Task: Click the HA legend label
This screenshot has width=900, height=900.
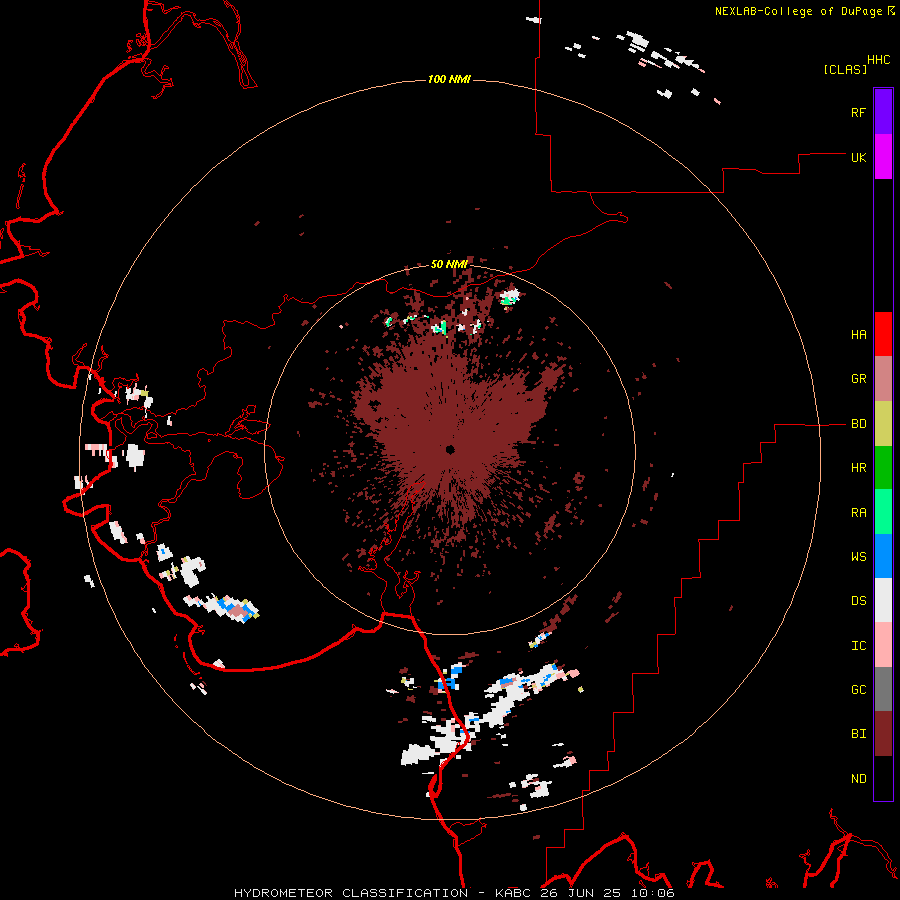Action: (x=858, y=335)
